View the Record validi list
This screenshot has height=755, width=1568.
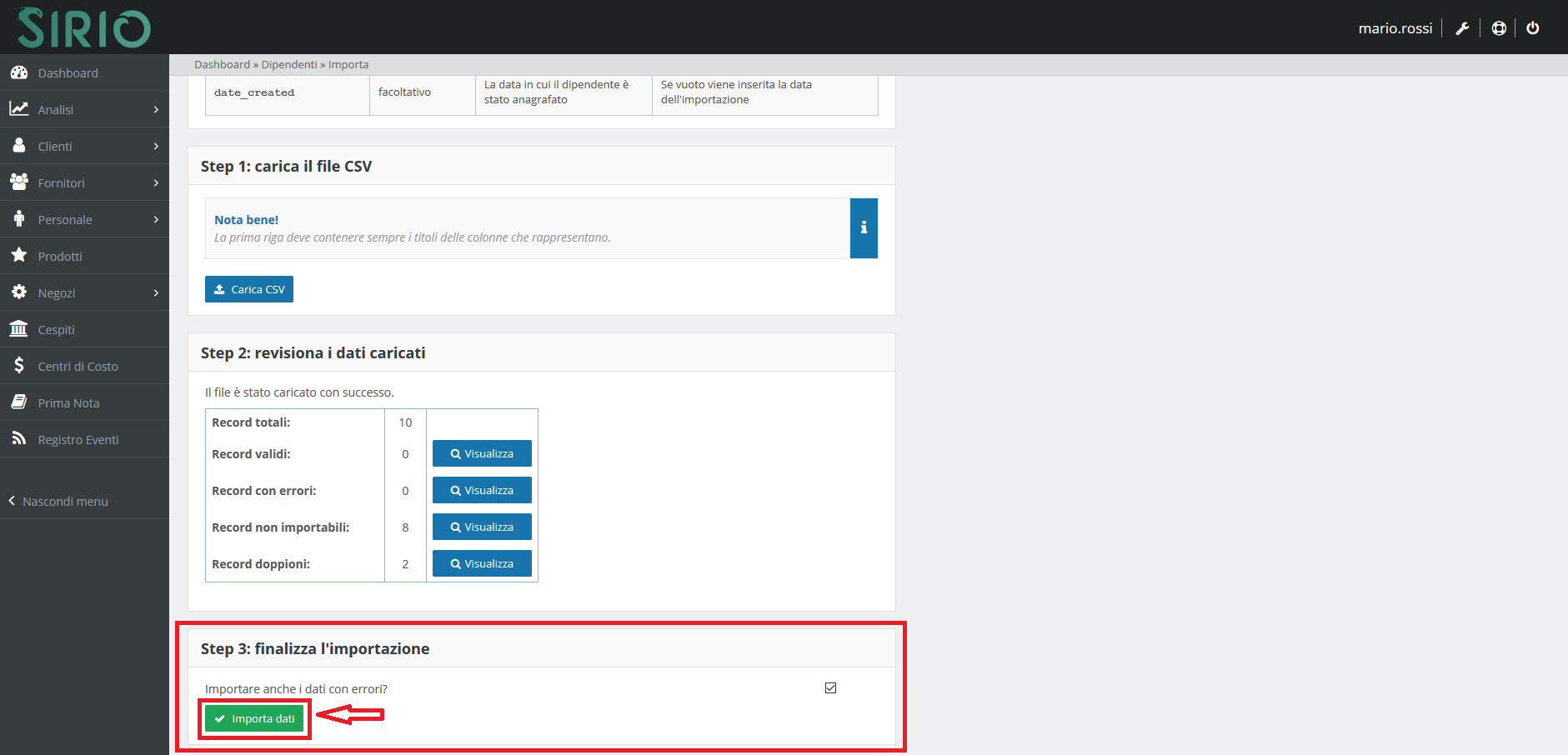[482, 454]
